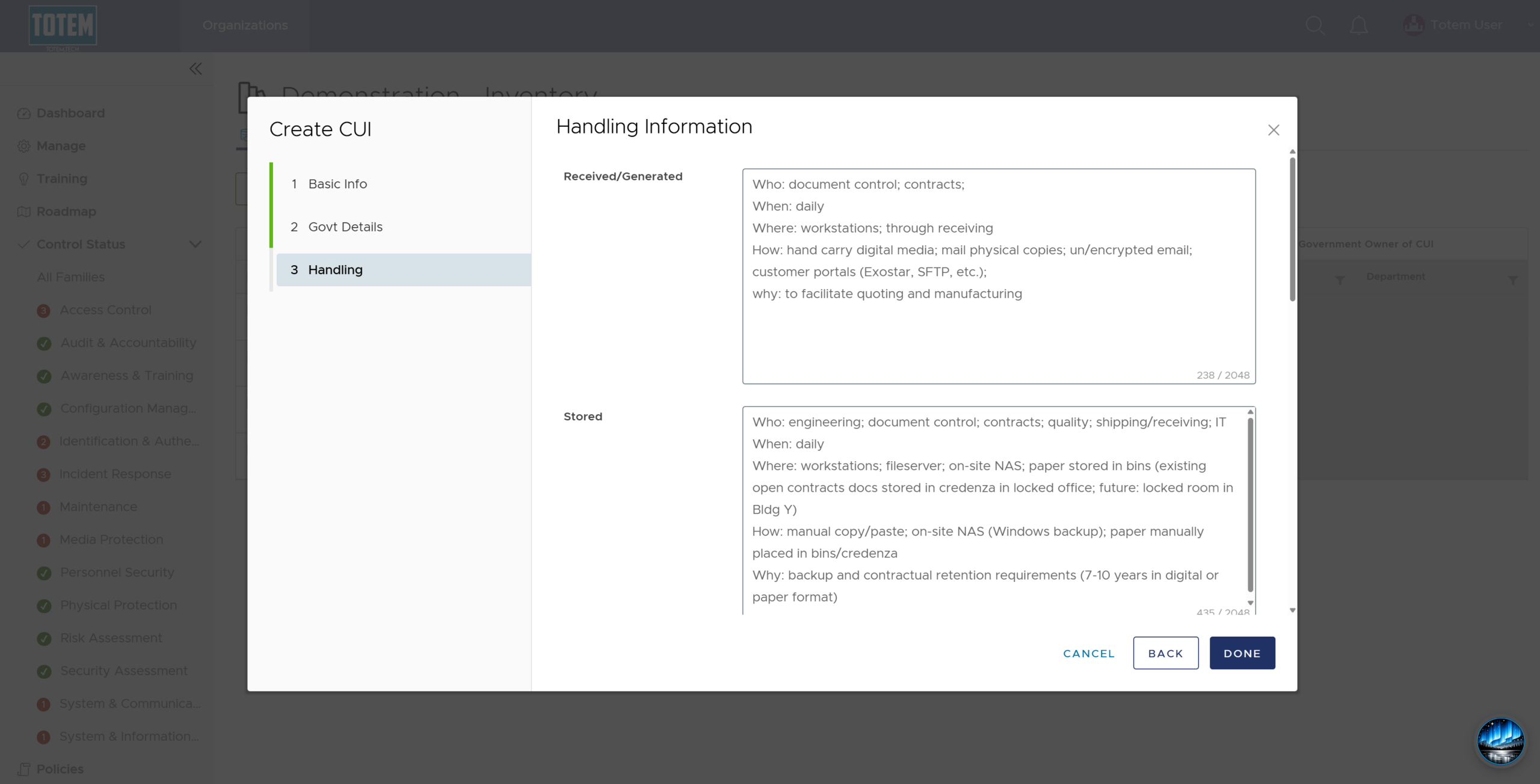Open Manage in sidebar
The width and height of the screenshot is (1540, 784).
(61, 146)
